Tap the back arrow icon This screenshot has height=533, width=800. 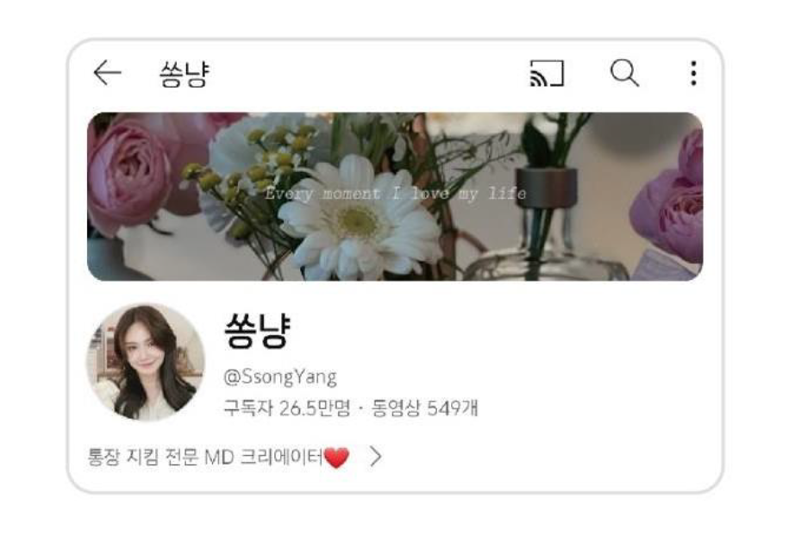pyautogui.click(x=107, y=72)
